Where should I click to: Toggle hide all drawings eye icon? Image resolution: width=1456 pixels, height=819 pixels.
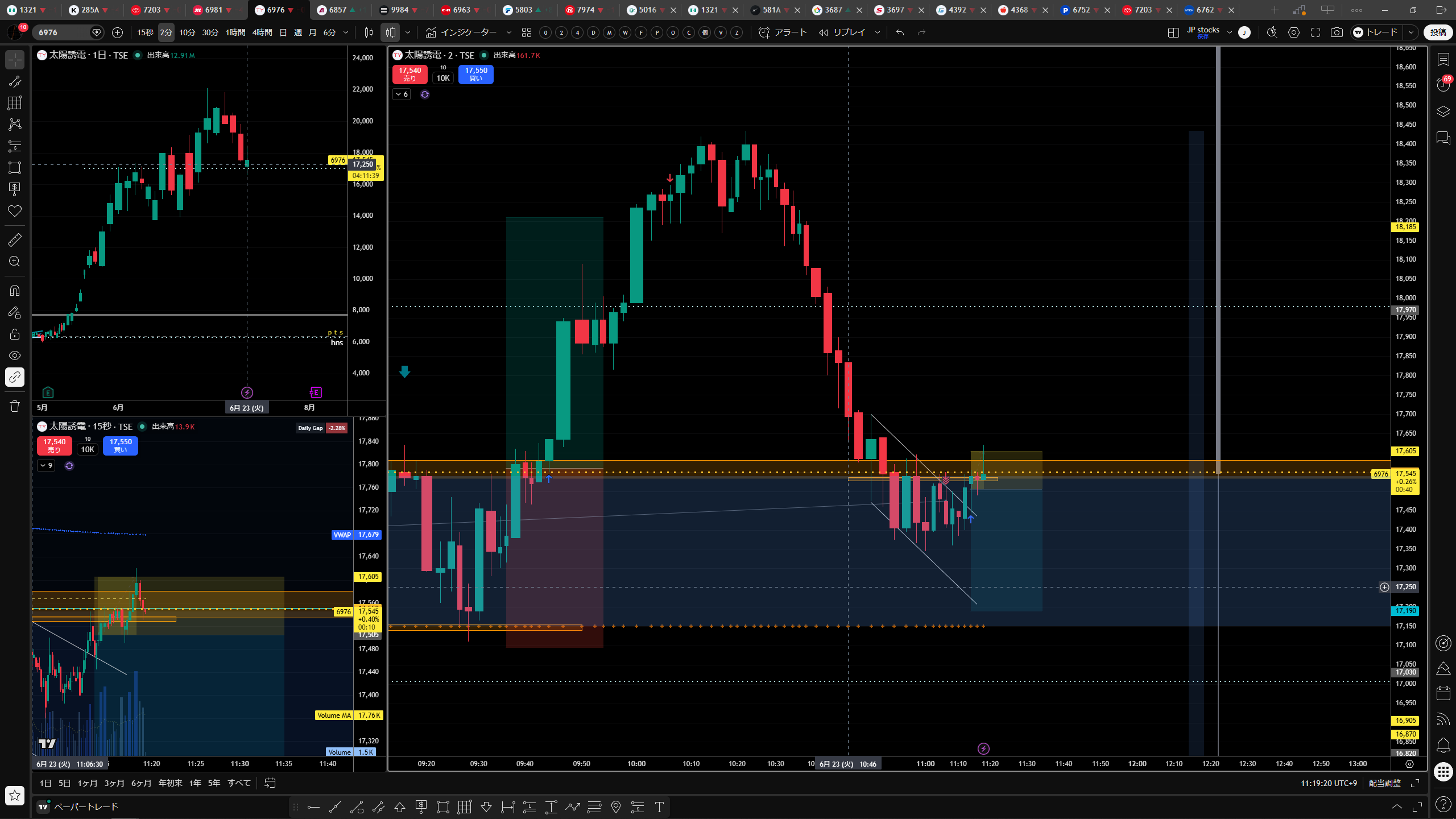click(15, 355)
